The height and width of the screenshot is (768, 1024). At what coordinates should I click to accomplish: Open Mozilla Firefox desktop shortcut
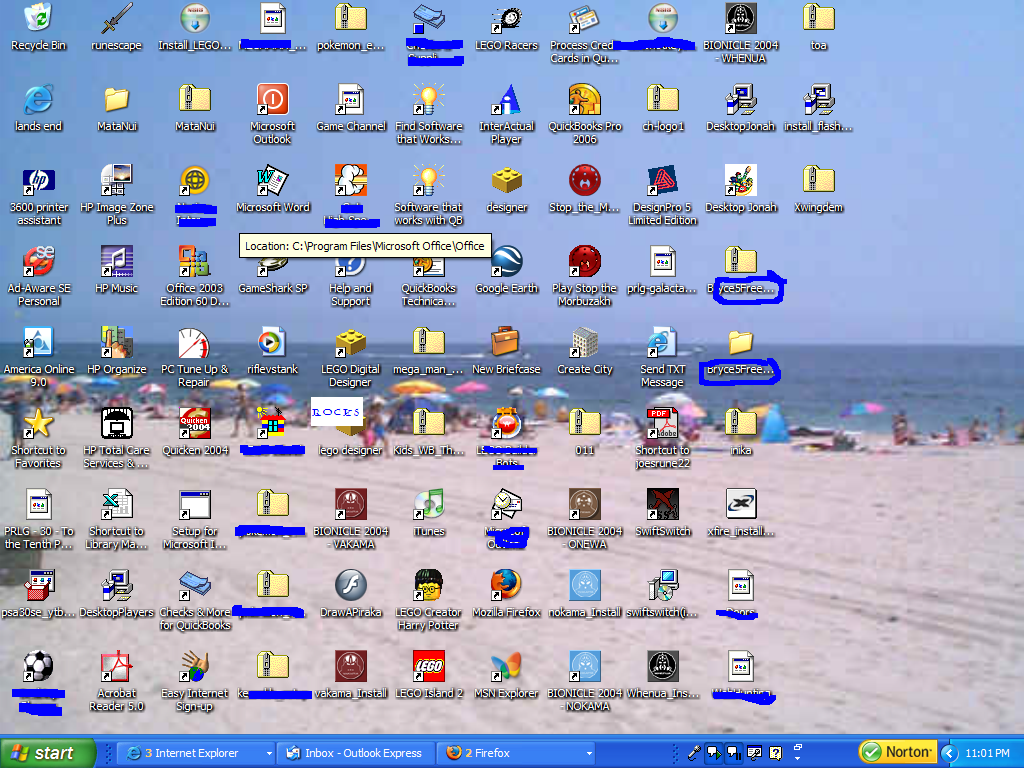[x=506, y=586]
